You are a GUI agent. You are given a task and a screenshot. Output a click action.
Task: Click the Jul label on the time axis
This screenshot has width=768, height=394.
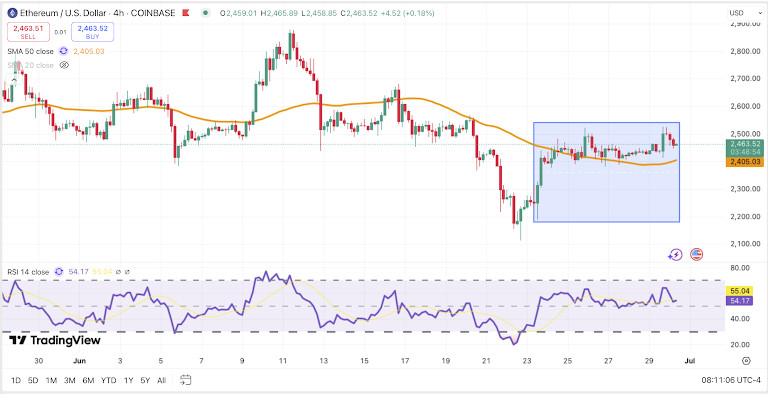691,361
